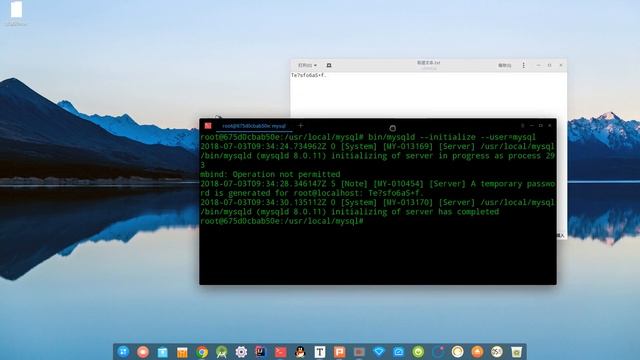This screenshot has height=360, width=640.
Task: Click the red terminal app icon in title bar
Action: (208, 126)
